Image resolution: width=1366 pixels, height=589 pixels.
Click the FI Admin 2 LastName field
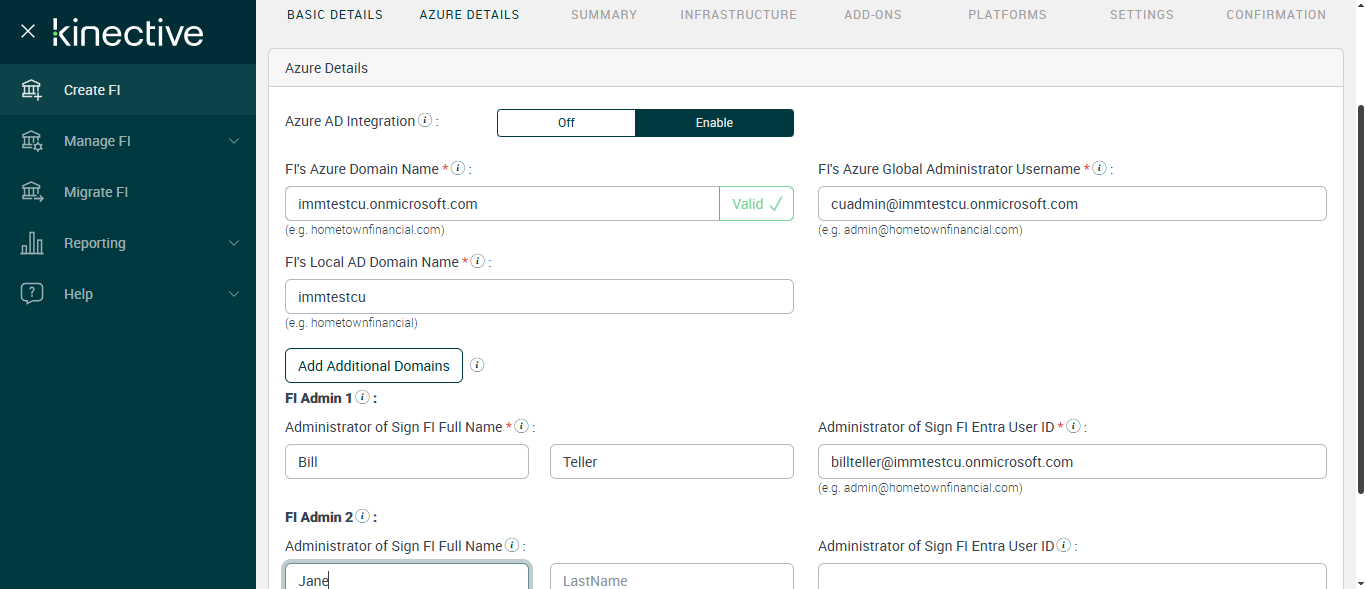pos(671,579)
